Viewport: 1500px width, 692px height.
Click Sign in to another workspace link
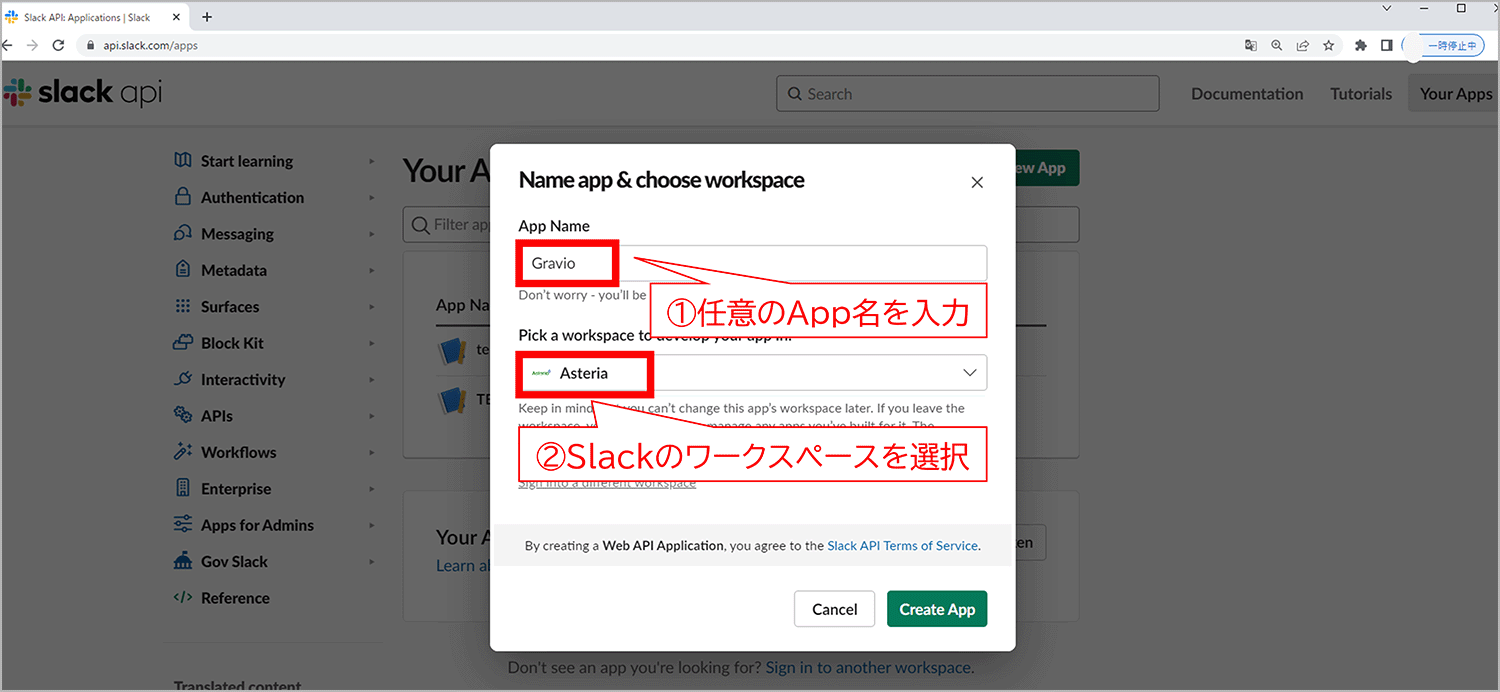pos(868,667)
